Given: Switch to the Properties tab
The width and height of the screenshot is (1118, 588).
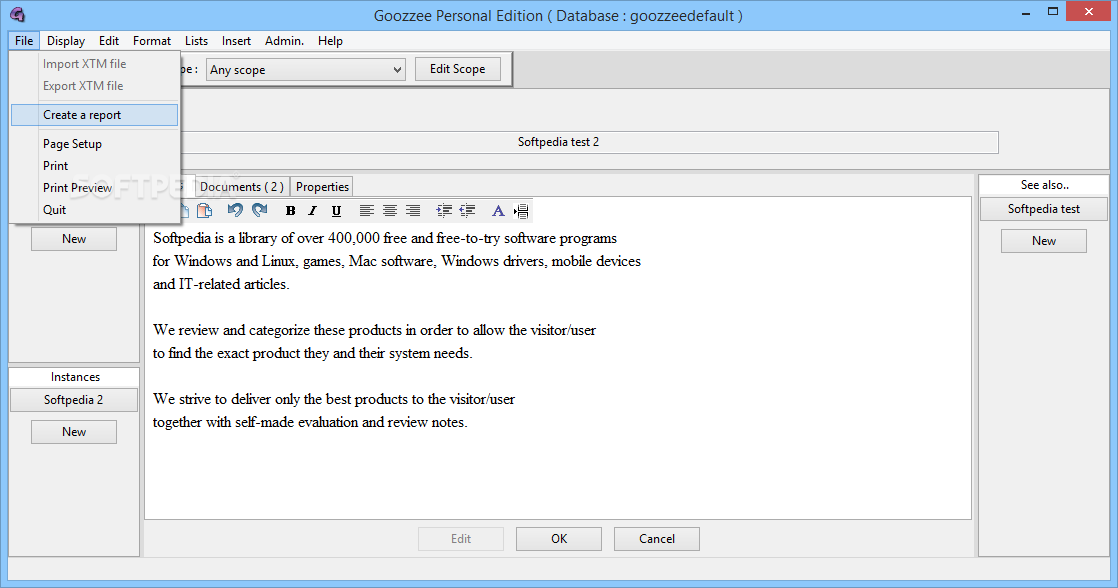Looking at the screenshot, I should point(322,187).
